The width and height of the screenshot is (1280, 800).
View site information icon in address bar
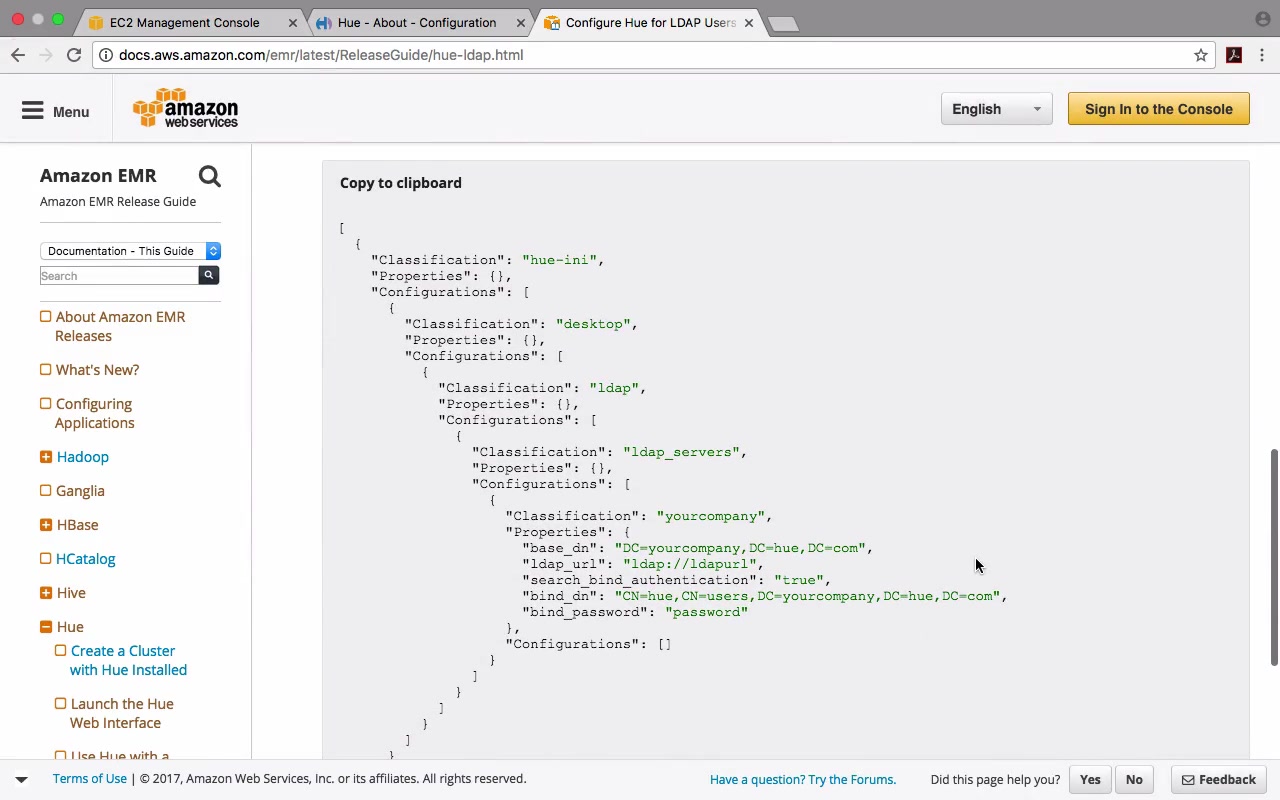(x=104, y=55)
